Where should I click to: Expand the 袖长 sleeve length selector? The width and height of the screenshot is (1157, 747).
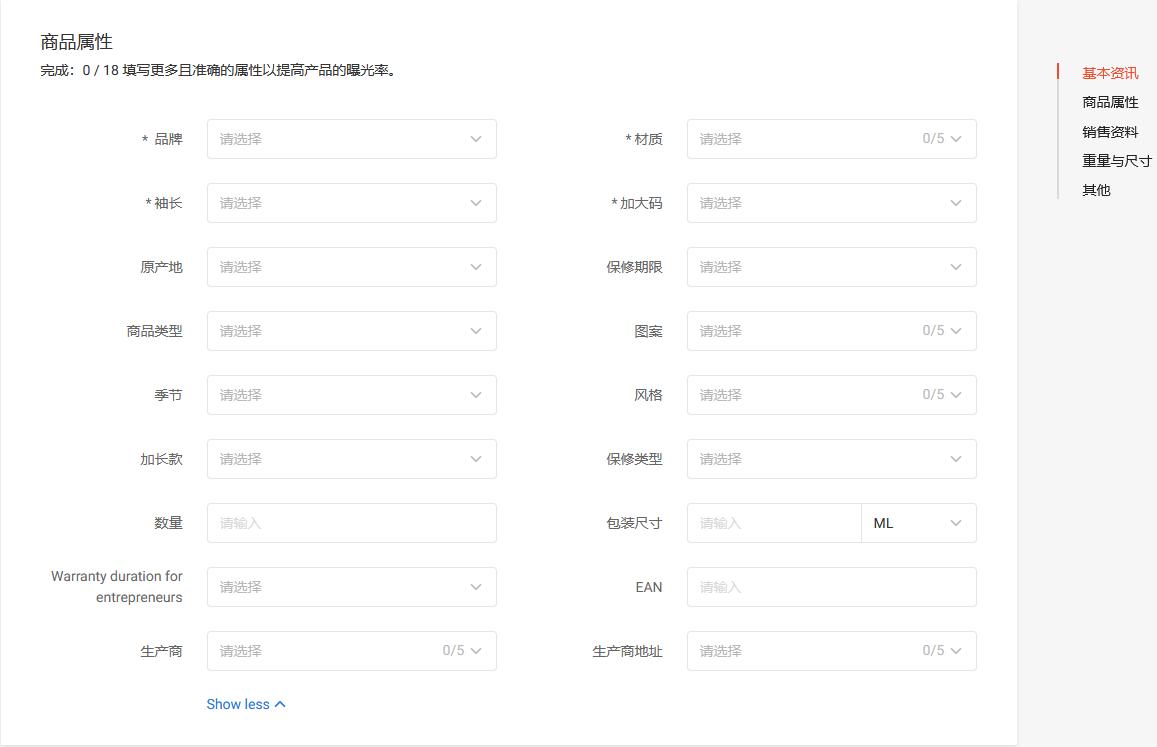[351, 203]
